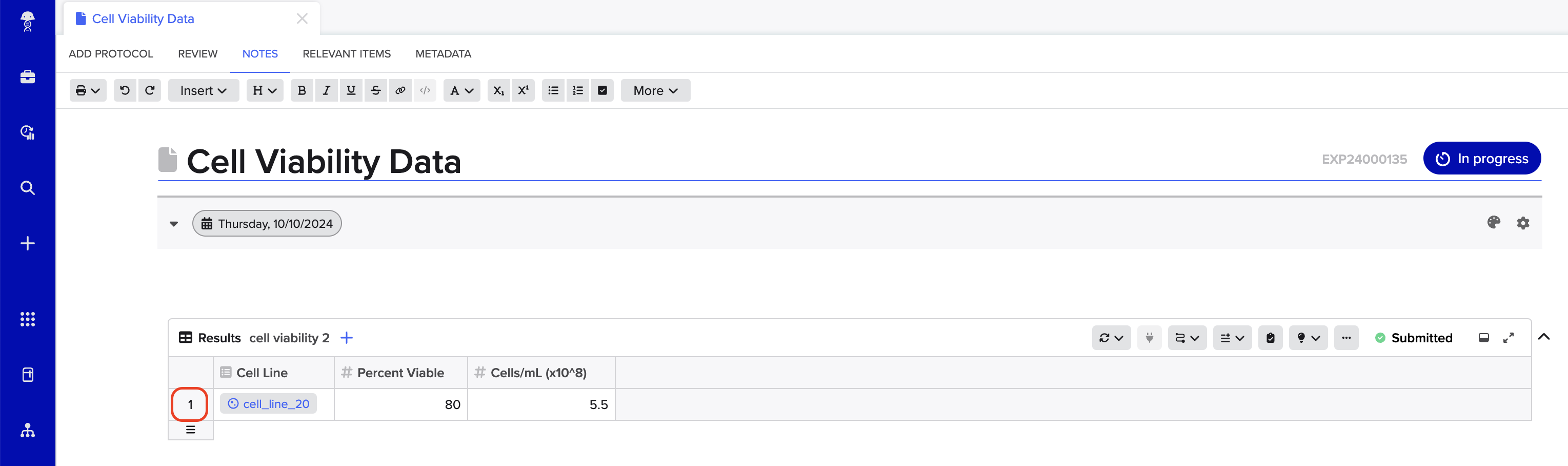
Task: Click the plus create icon in sidebar
Action: coord(27,244)
